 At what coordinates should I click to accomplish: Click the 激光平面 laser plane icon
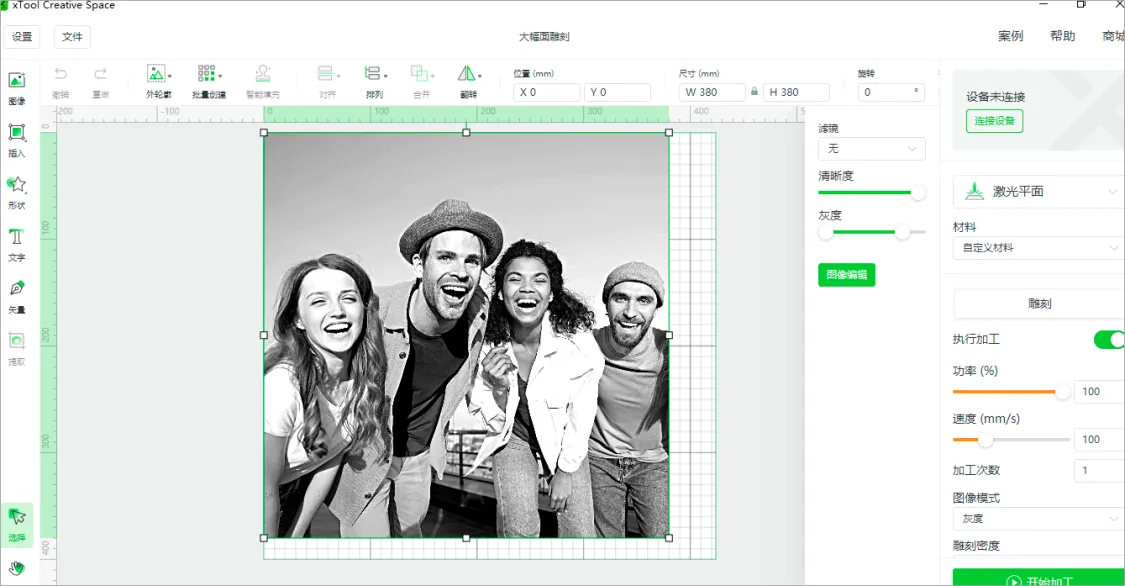974,191
